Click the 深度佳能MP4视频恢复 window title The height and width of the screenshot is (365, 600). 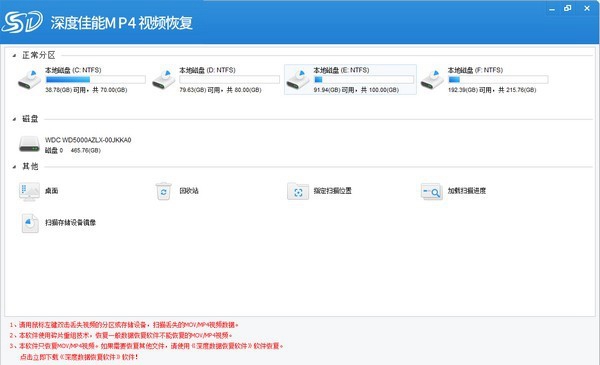pos(122,23)
